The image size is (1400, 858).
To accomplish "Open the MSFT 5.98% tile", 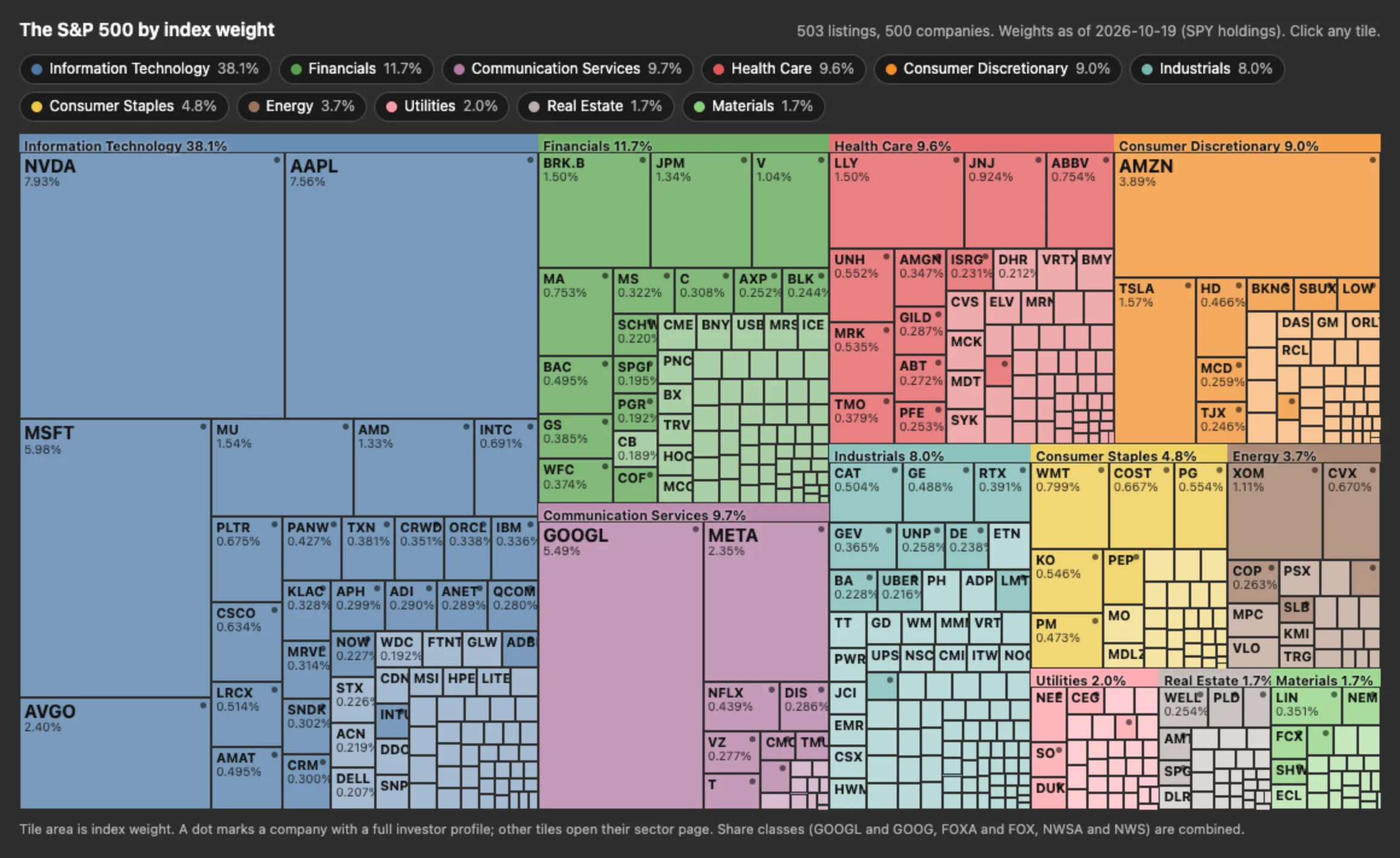I will (115, 558).
